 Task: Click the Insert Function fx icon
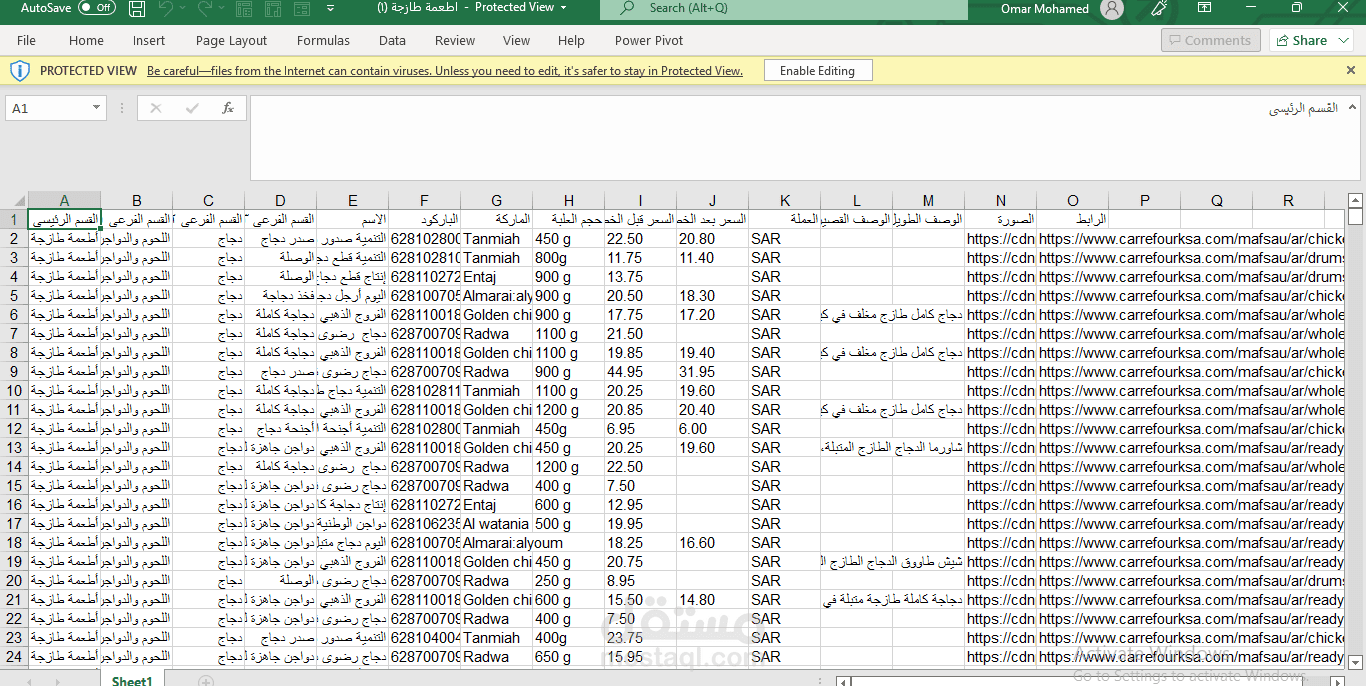[228, 108]
